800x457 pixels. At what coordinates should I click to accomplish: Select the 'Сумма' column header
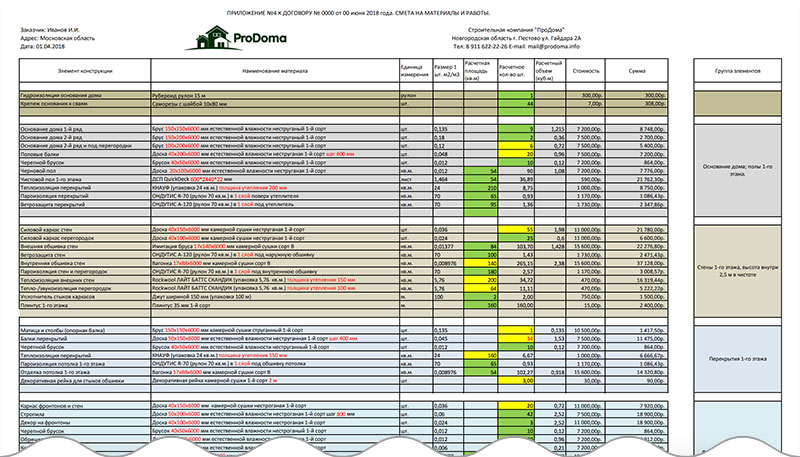click(637, 71)
